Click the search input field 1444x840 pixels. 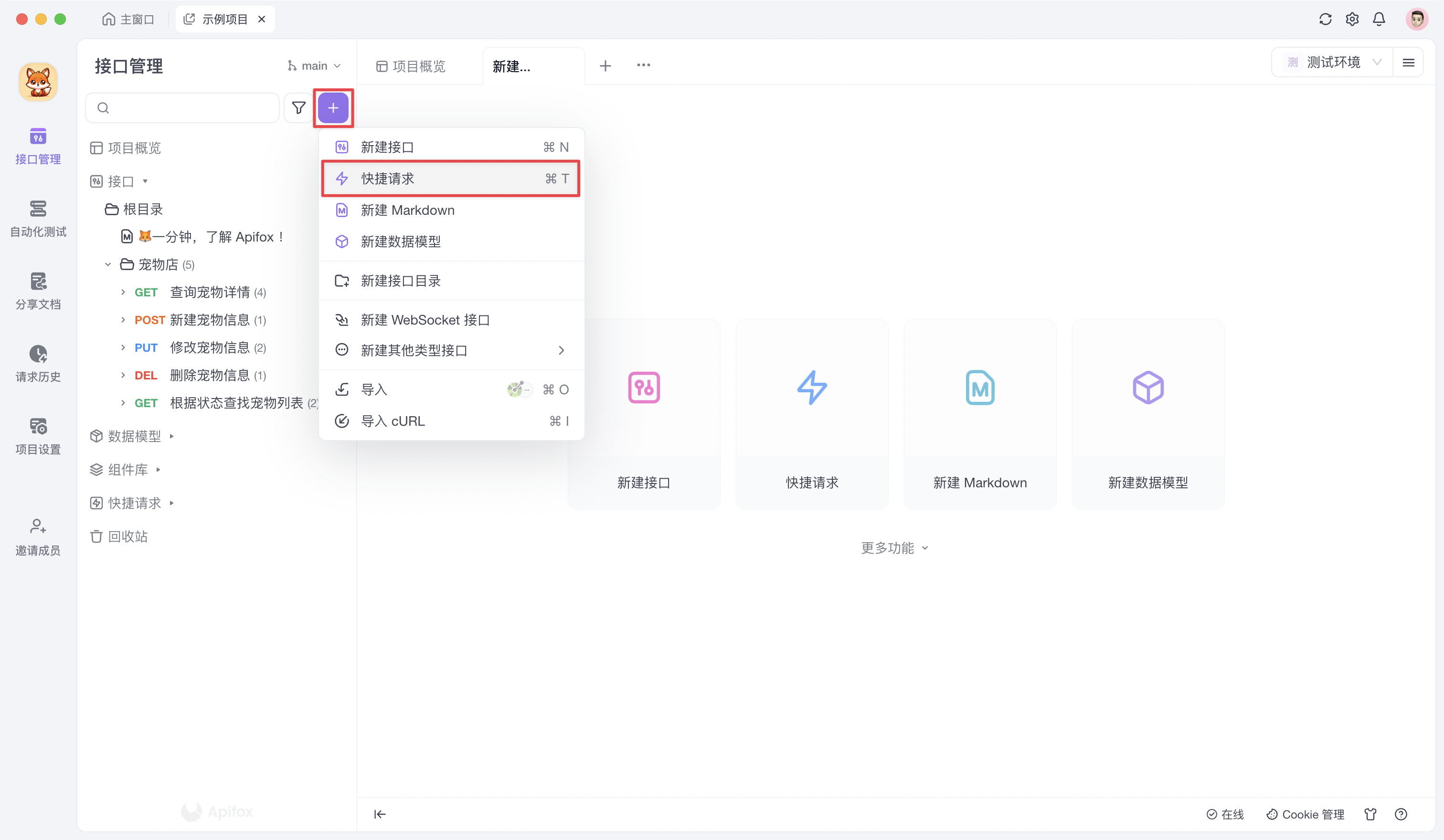pos(182,108)
